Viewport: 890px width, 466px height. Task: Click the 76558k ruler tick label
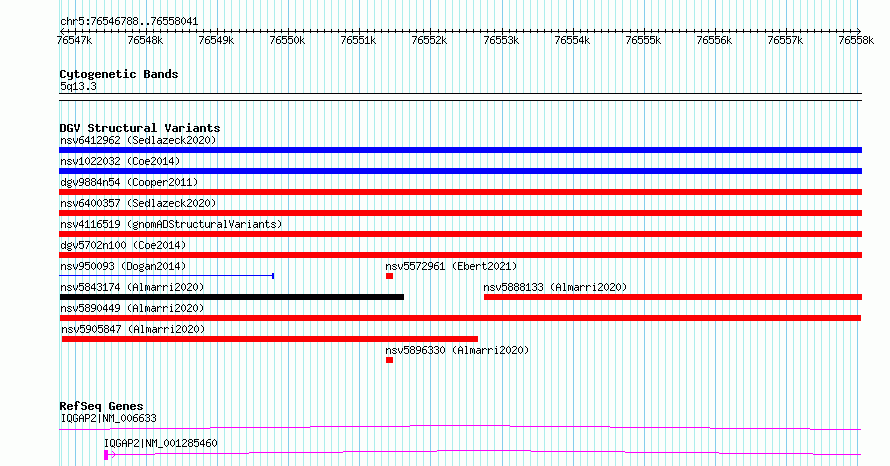856,40
